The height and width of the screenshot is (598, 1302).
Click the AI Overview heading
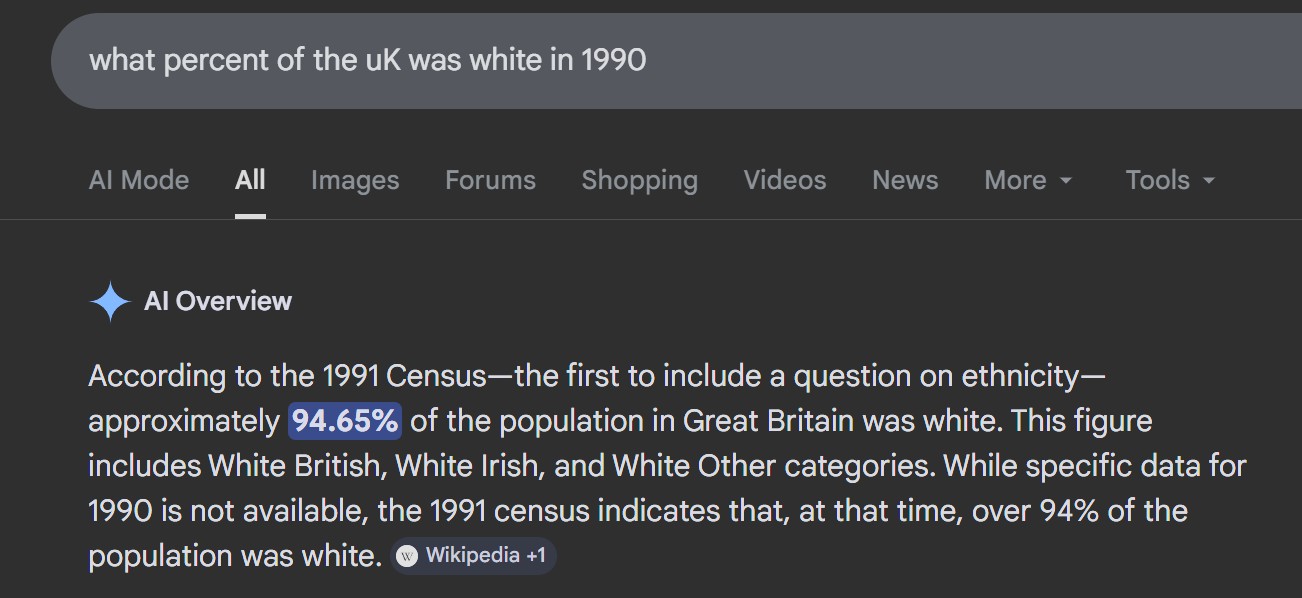click(218, 301)
